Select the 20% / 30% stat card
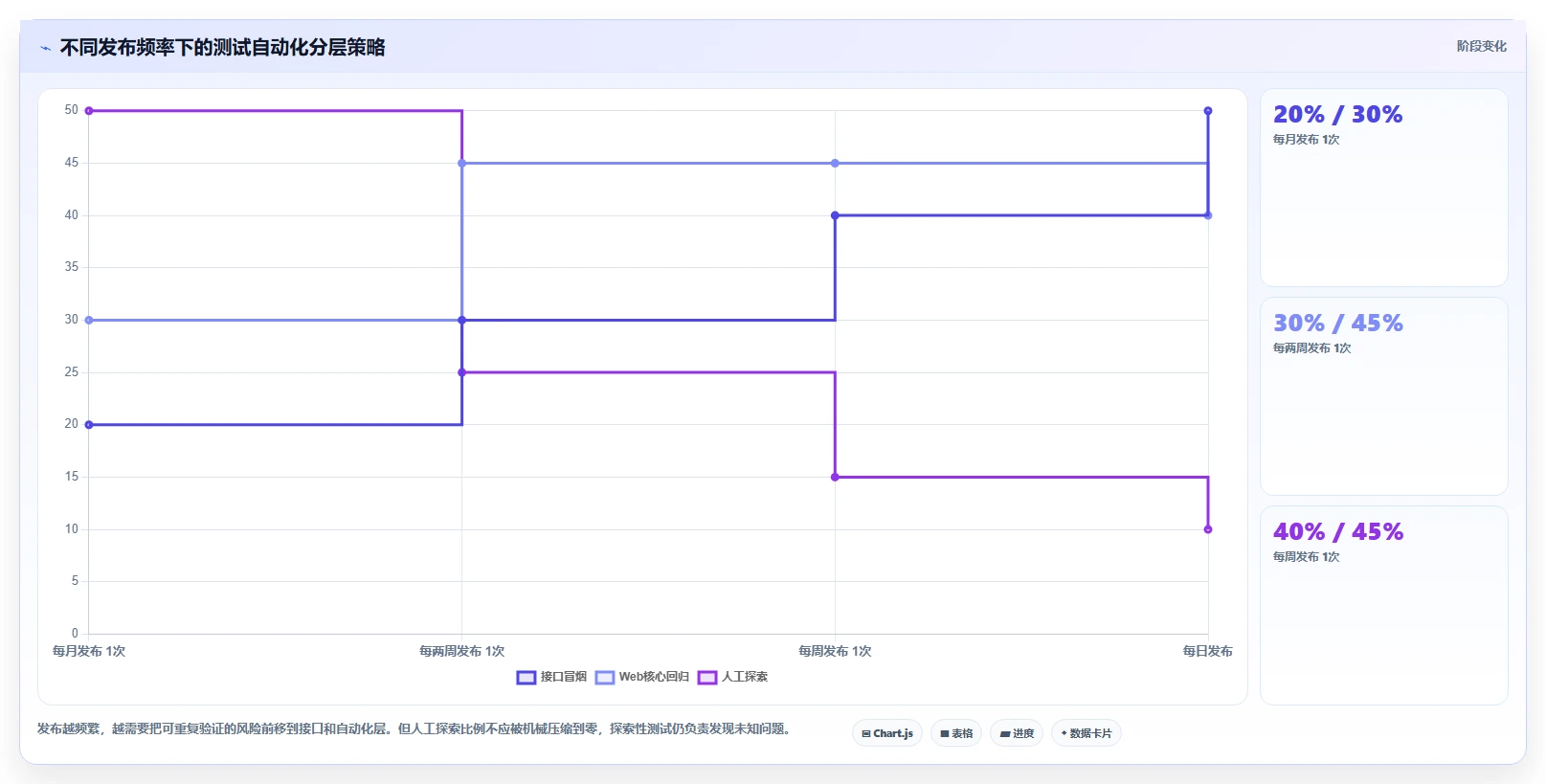 point(1383,188)
